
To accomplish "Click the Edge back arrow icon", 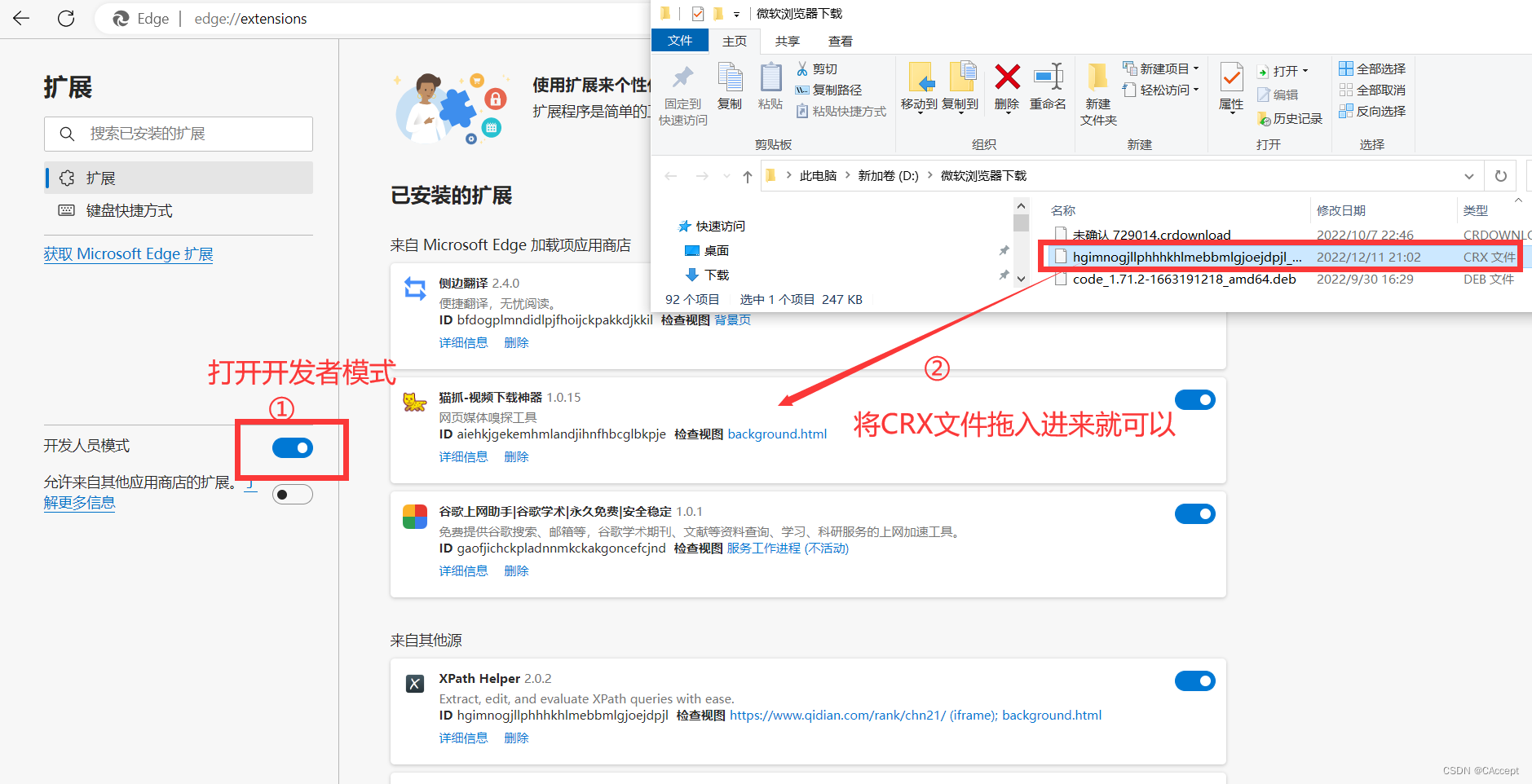I will click(x=21, y=18).
